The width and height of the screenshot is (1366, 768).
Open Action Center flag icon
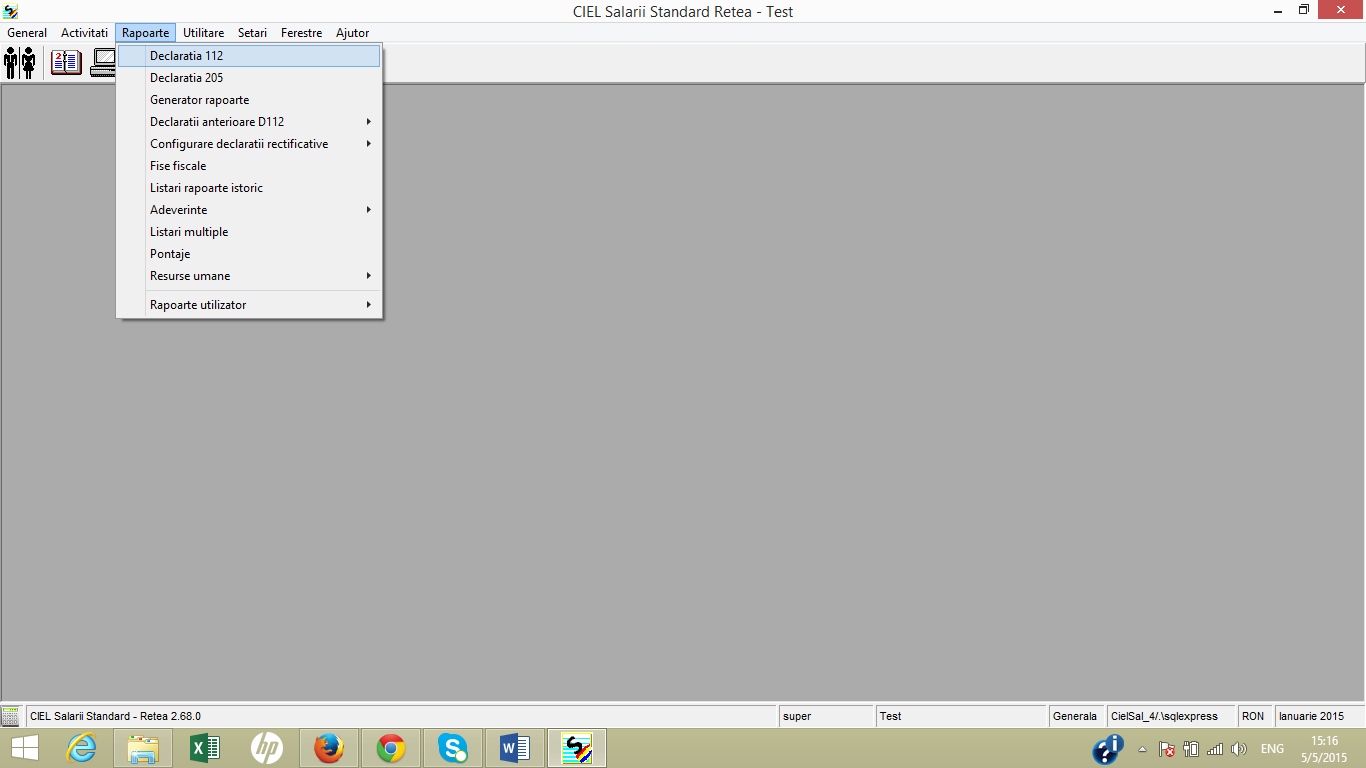(1167, 749)
